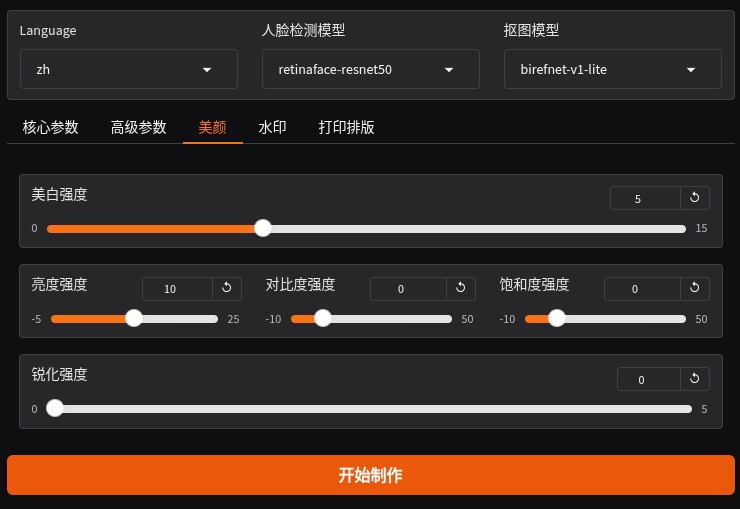Click the 美白强度 slider handle
740x509 pixels.
[263, 228]
